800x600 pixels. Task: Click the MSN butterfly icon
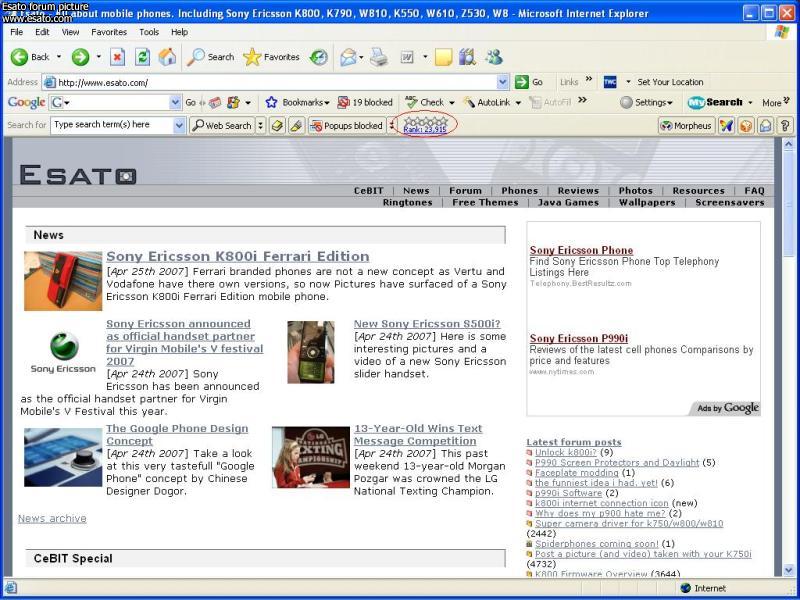727,126
